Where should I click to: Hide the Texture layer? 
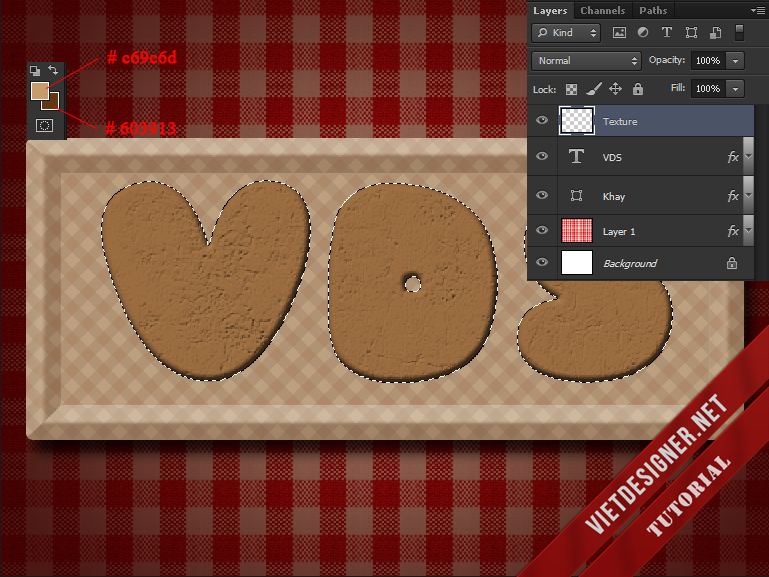point(542,120)
